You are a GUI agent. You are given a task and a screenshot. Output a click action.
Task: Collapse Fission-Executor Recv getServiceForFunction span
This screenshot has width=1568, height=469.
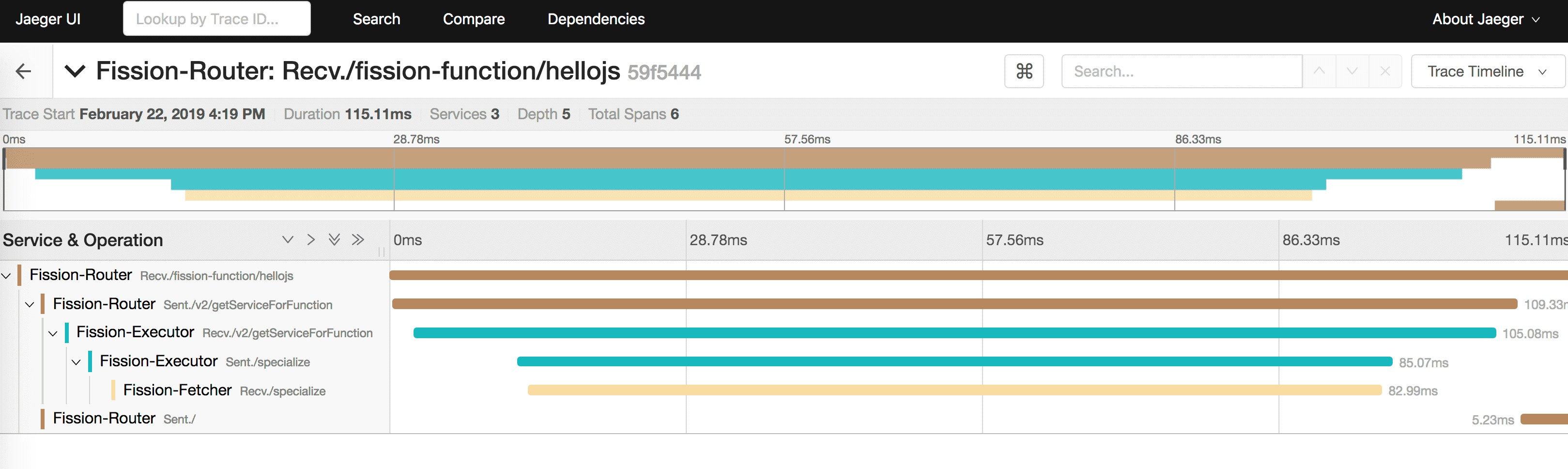53,332
